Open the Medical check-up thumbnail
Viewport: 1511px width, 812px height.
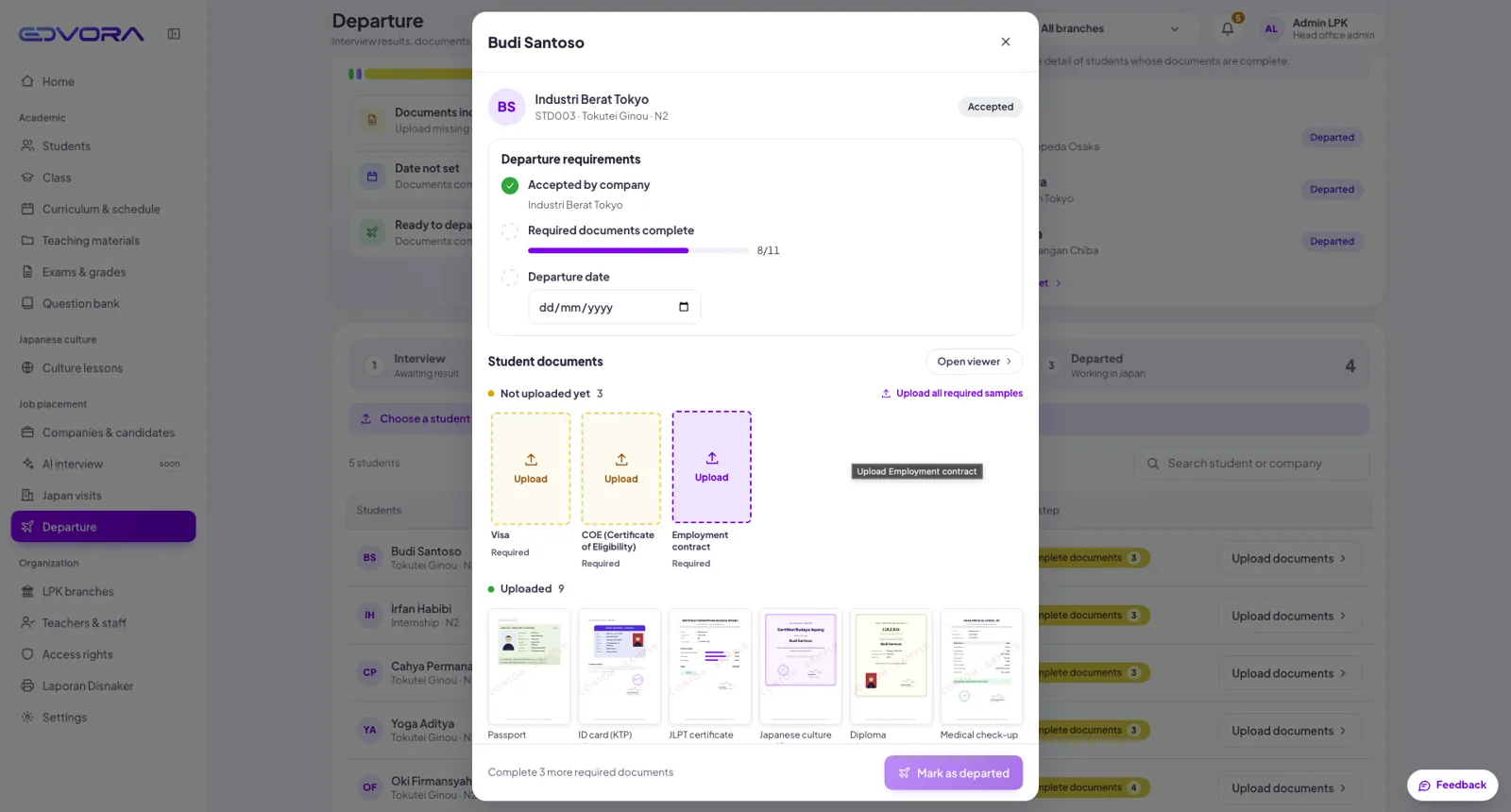981,667
